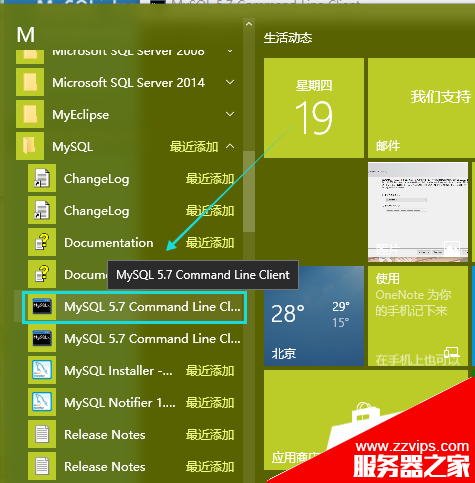This screenshot has width=475, height=483.
Task: Click the highlighted MySQL Command Line Client icon
Action: coord(42,306)
